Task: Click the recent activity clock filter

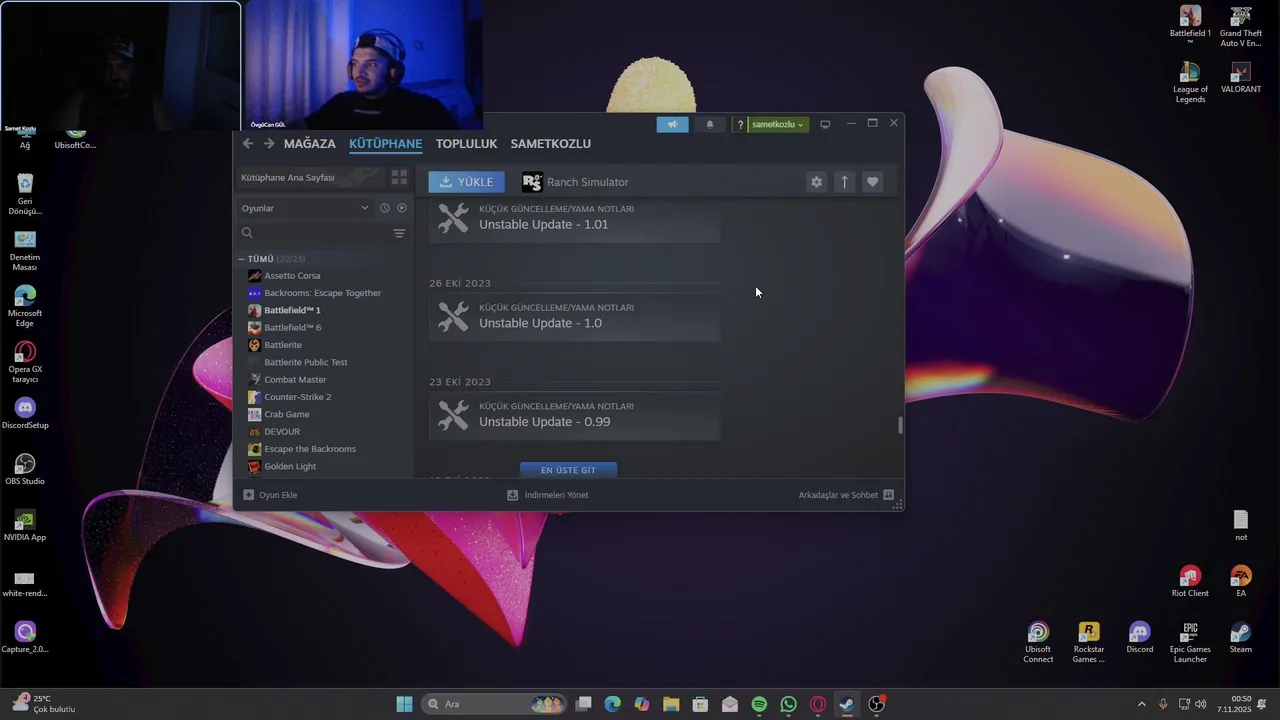Action: 384,208
